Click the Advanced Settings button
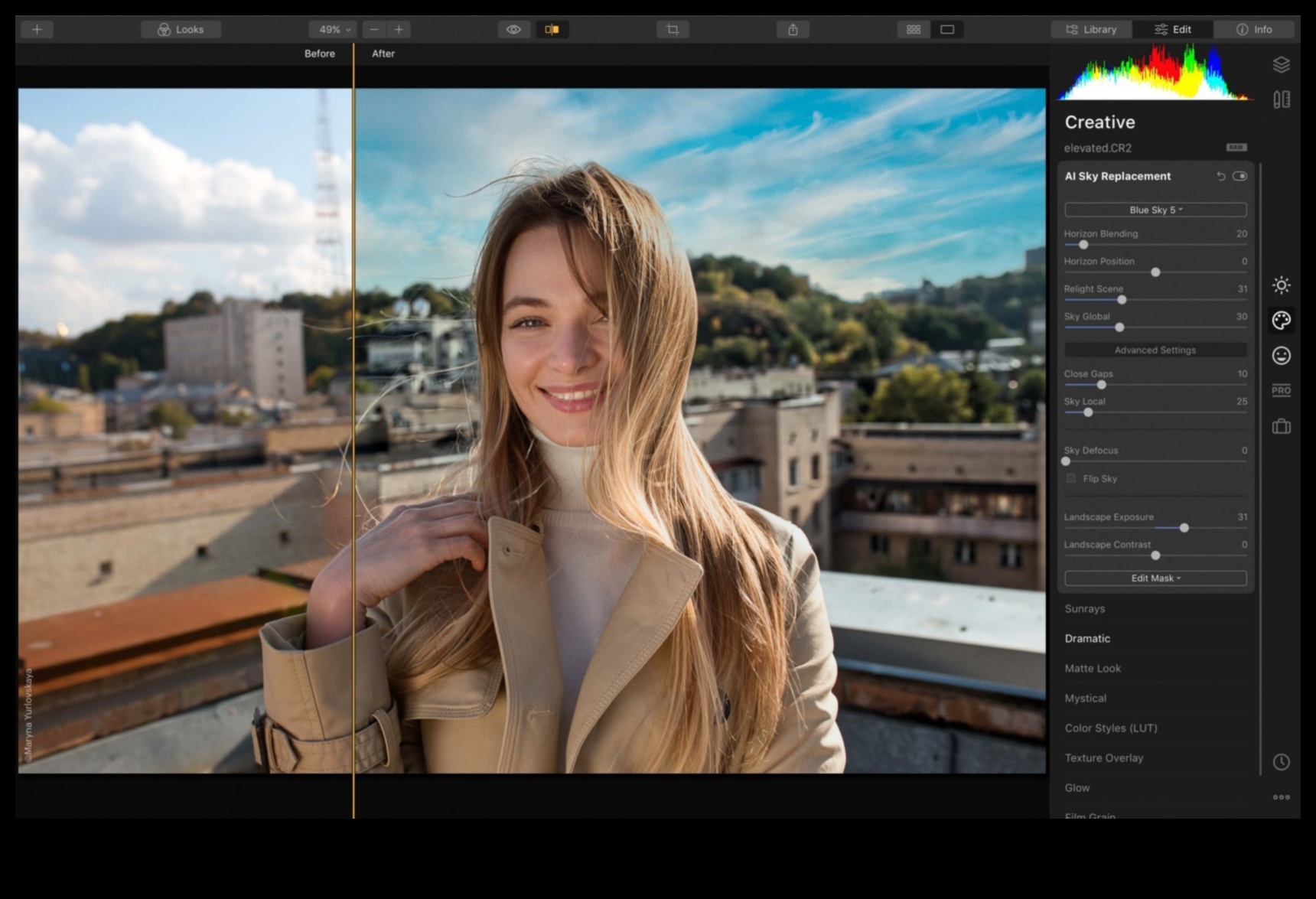This screenshot has width=1316, height=899. click(x=1155, y=350)
